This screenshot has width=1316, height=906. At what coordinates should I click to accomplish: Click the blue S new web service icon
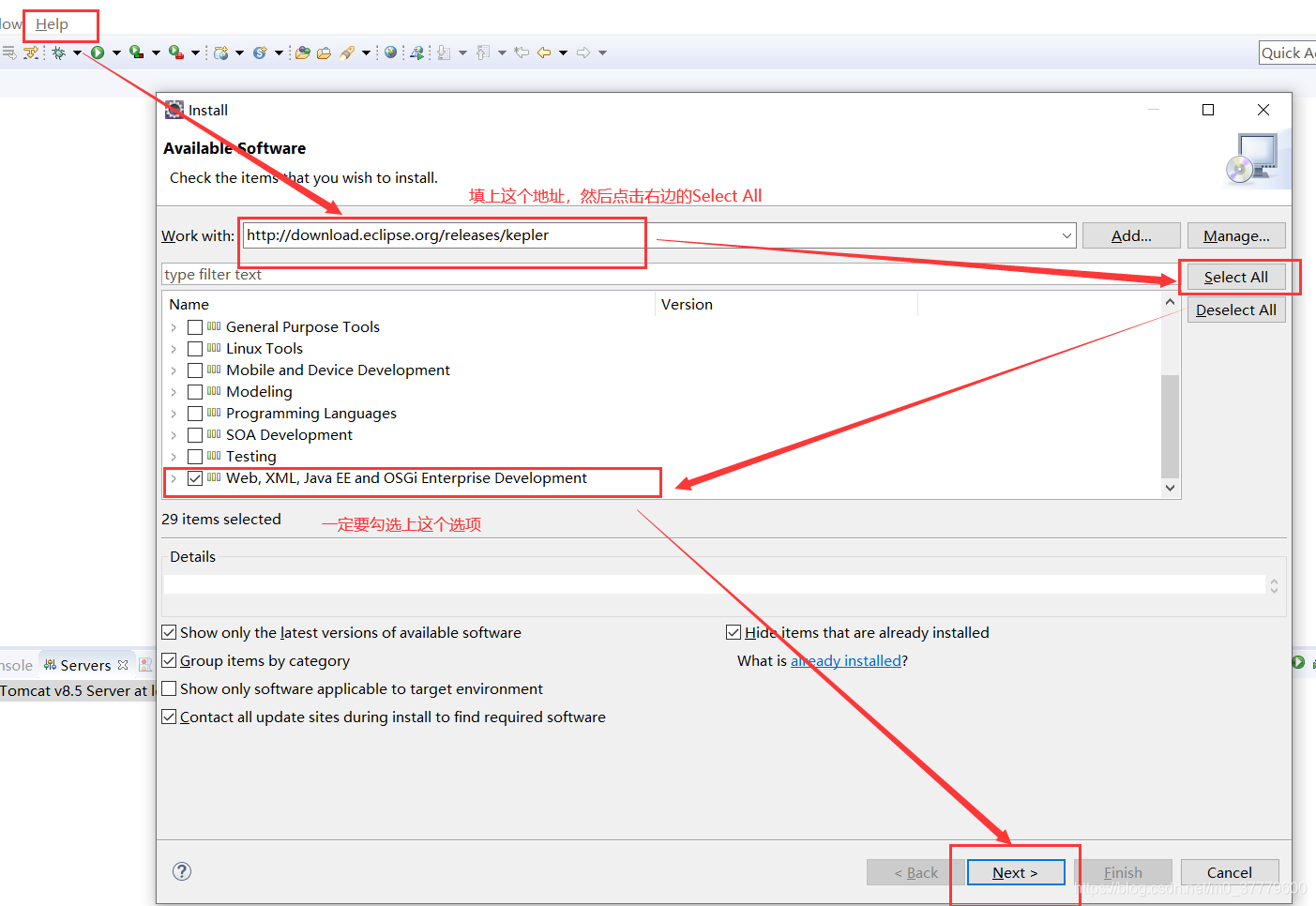tap(260, 53)
